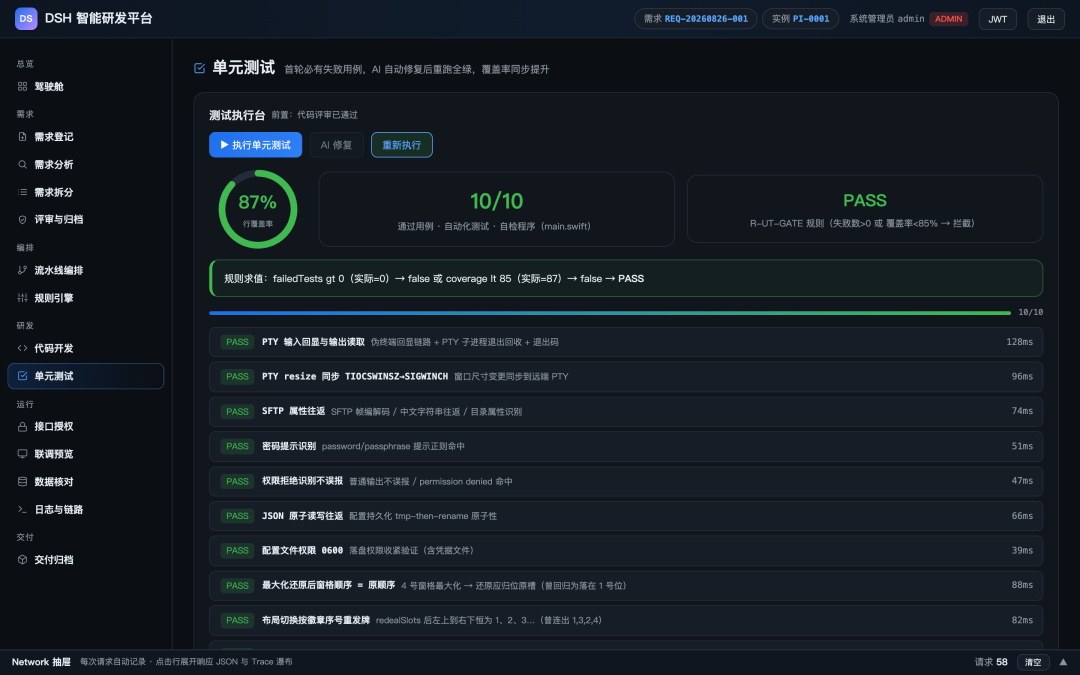Open the PTY resize 同步 test row
The height and width of the screenshot is (675, 1080).
(x=625, y=376)
